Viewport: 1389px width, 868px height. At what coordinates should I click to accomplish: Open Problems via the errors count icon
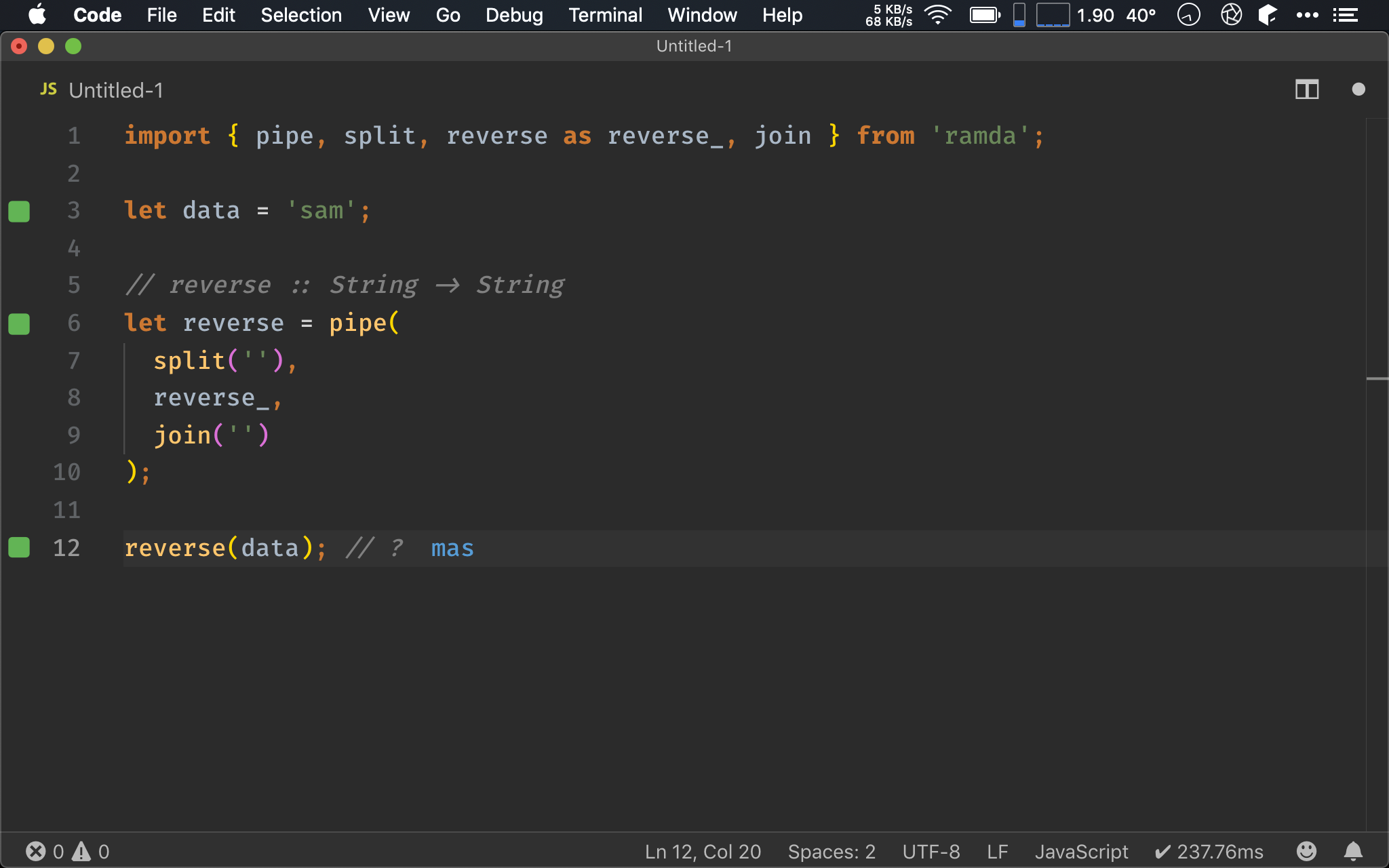point(45,851)
